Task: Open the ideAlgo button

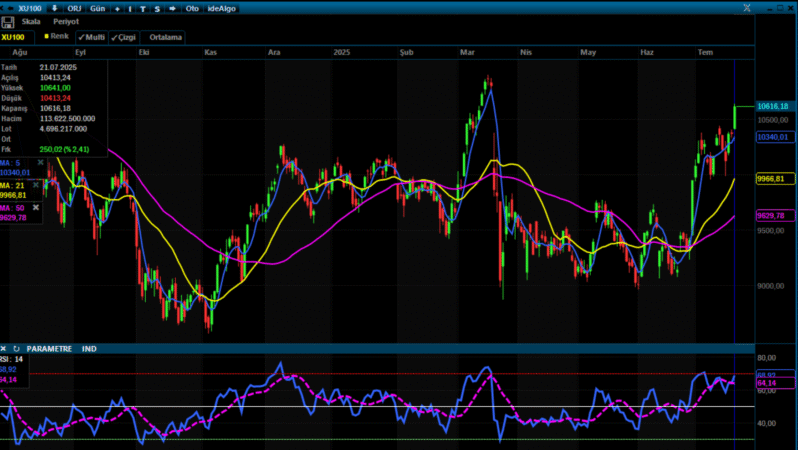Action: pos(221,9)
